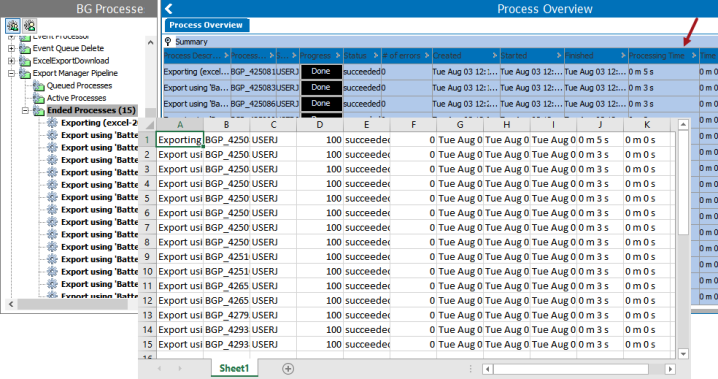This screenshot has width=718, height=379.
Task: Open the Processing Time column header arrow
Action: point(694,55)
